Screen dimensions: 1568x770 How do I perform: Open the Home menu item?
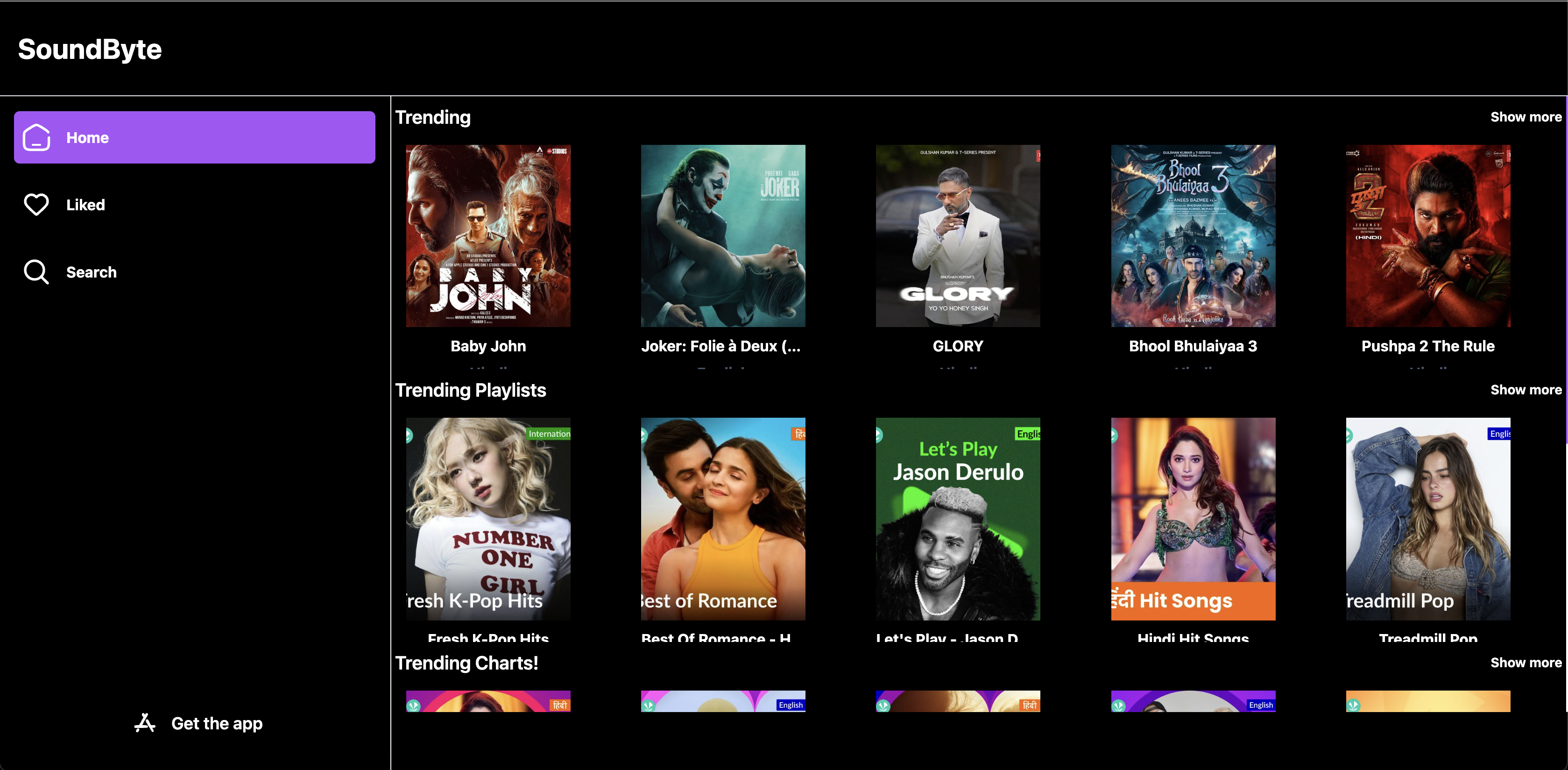pyautogui.click(x=195, y=137)
